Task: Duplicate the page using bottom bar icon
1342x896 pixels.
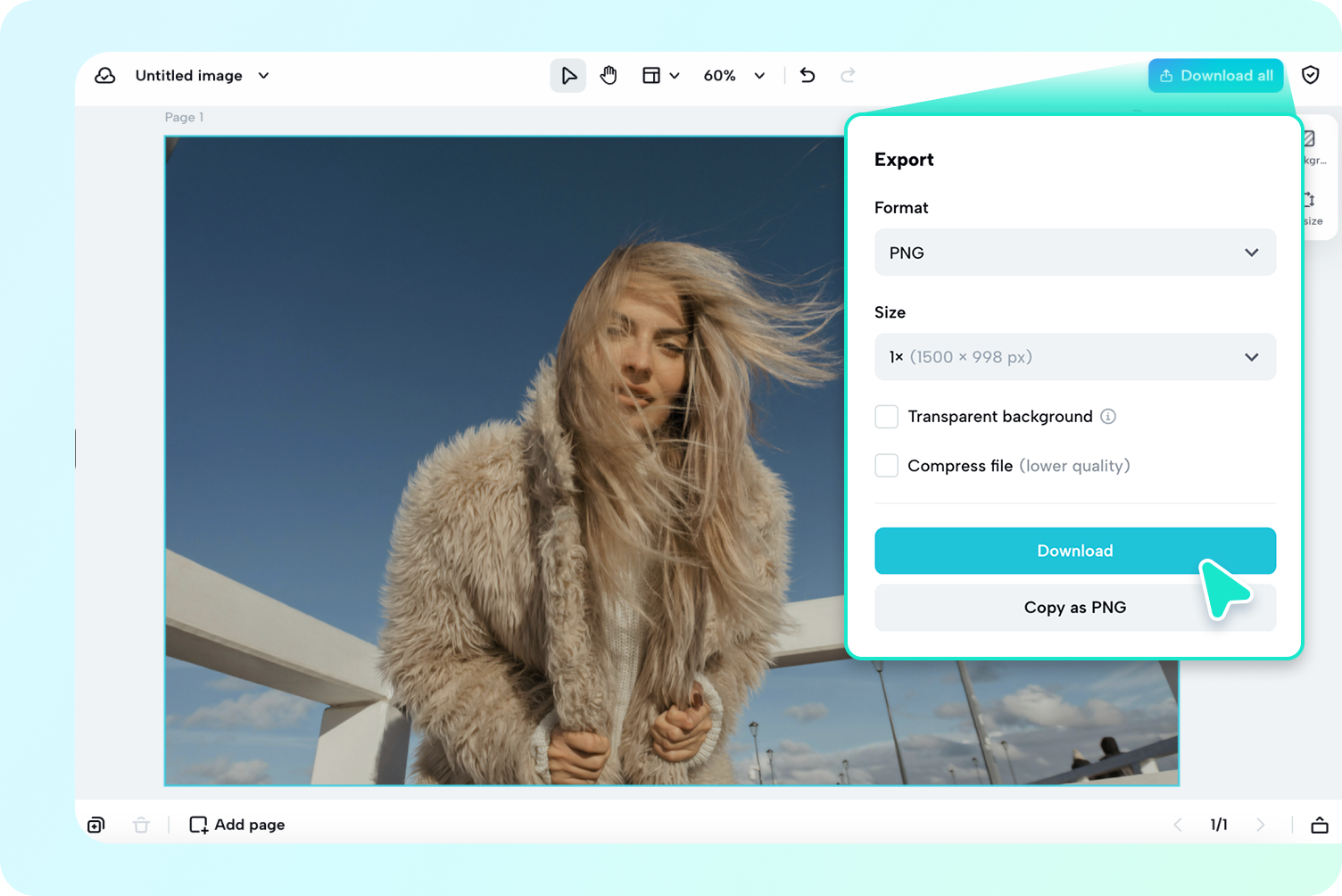Action: point(96,825)
